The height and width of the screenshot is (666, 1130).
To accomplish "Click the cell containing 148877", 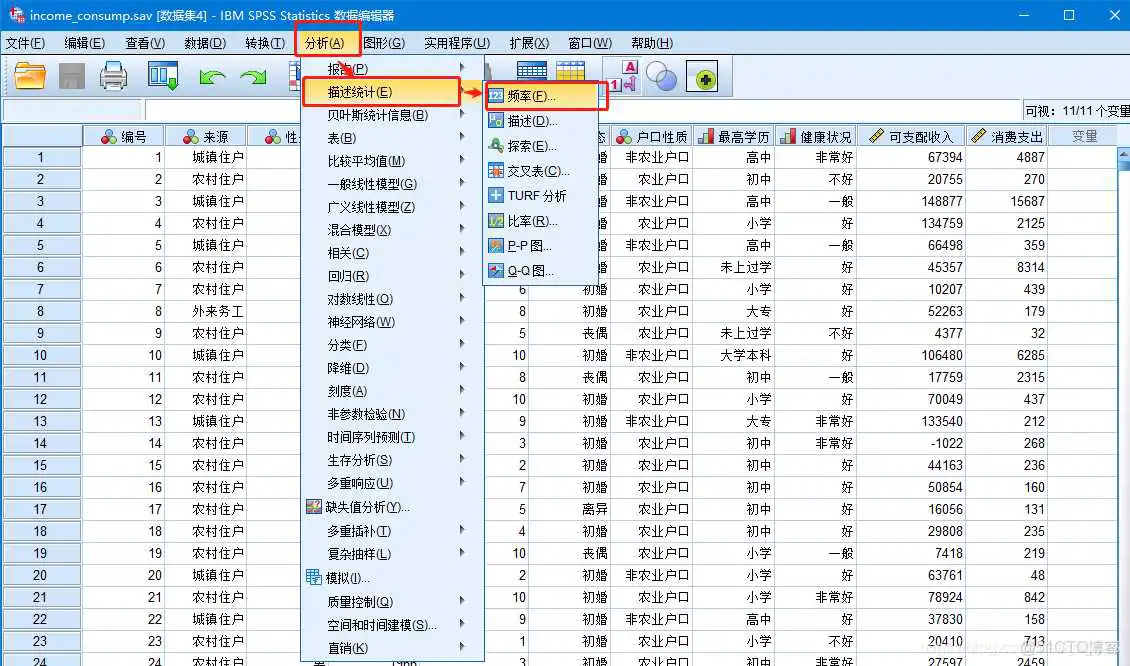I will click(912, 201).
